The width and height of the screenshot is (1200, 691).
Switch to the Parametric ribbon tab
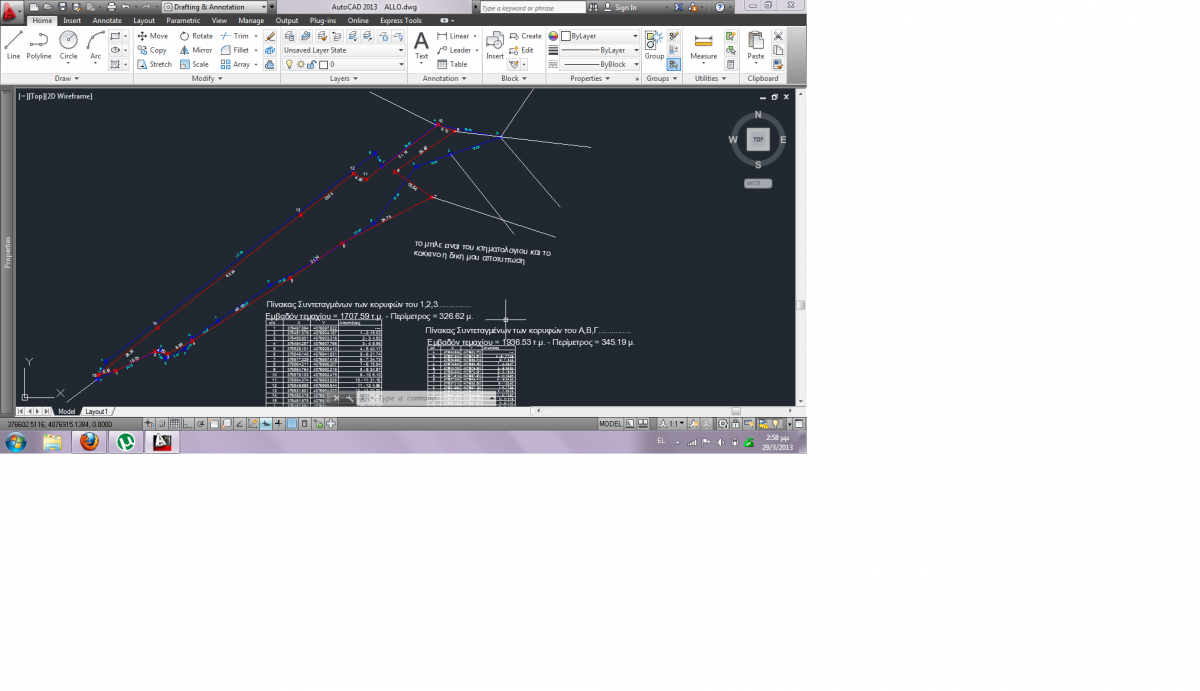tap(183, 20)
